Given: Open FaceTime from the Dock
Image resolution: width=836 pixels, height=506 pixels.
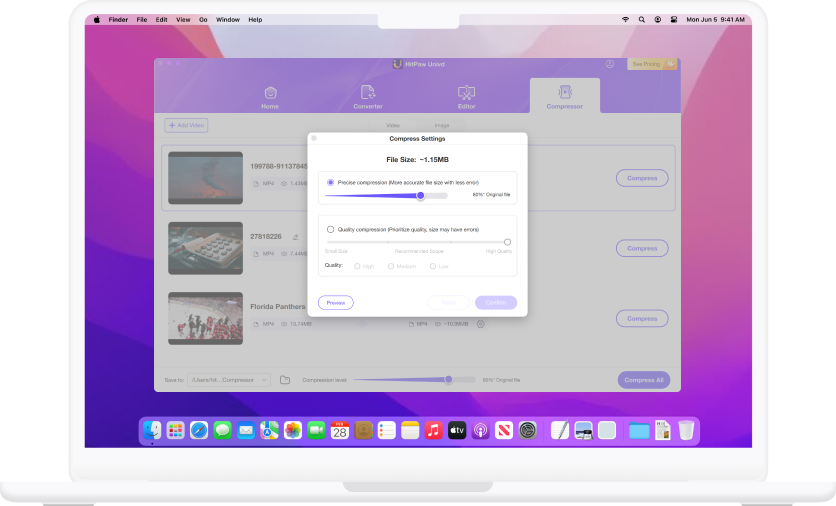Looking at the screenshot, I should click(x=316, y=430).
